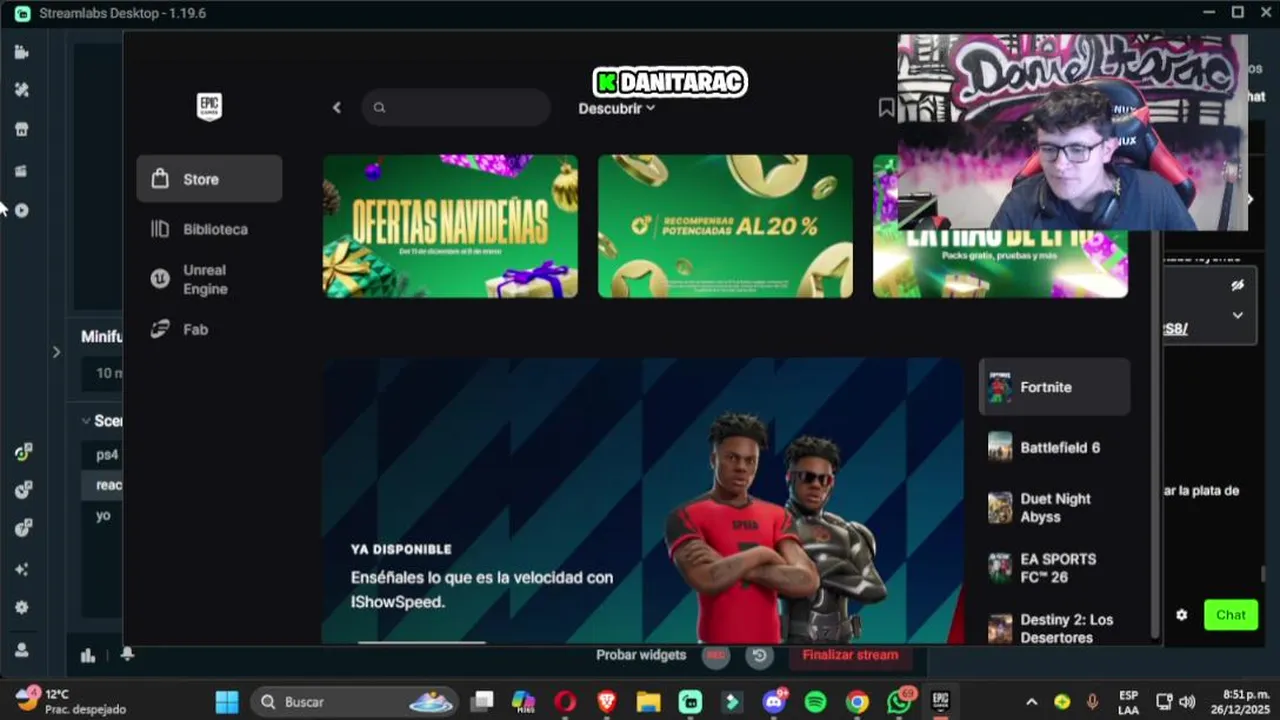Click the Fortnite IShowSpeed hero banner
Screen dimensions: 1280x720
coord(642,501)
